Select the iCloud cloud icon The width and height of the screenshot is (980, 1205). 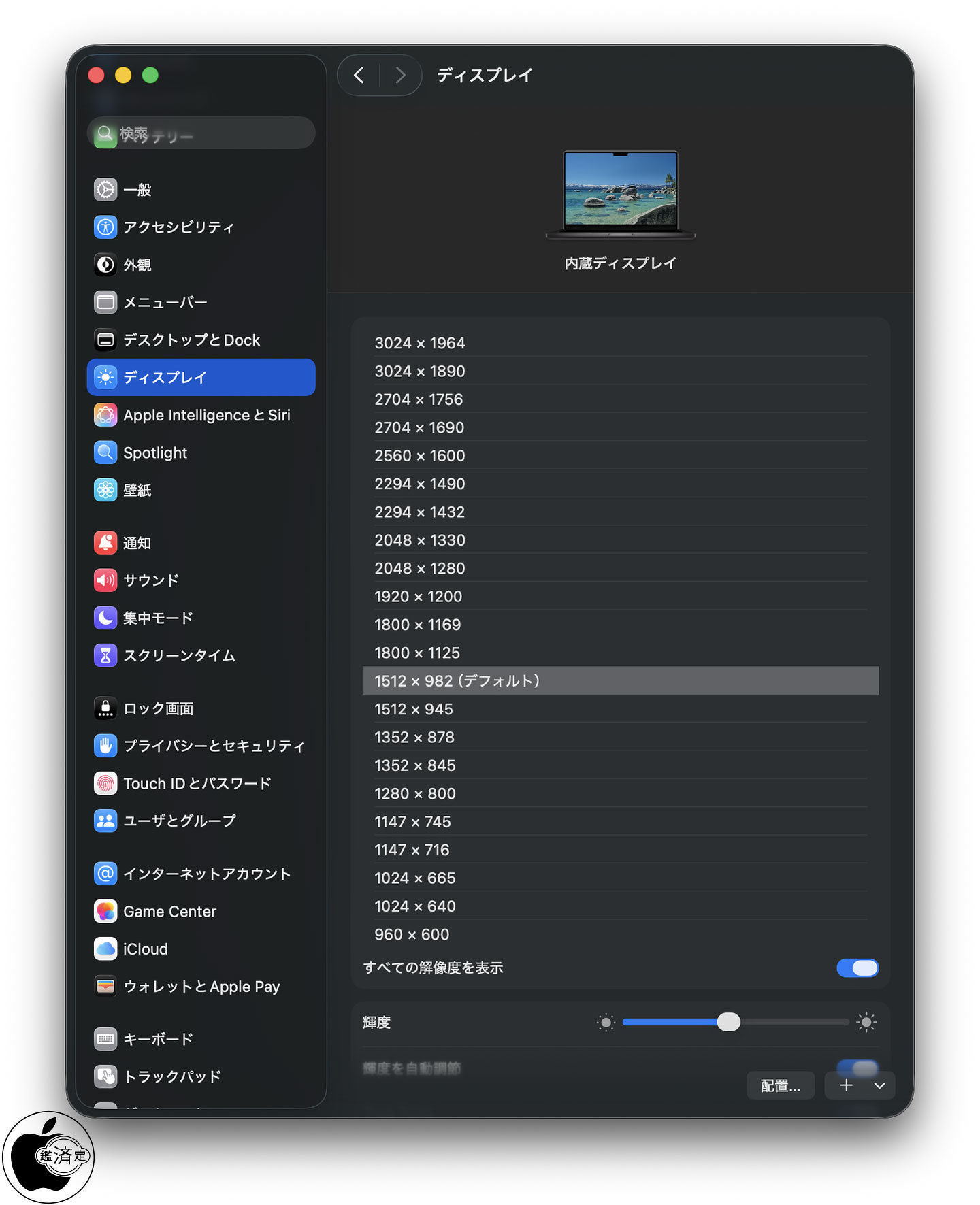coord(105,948)
